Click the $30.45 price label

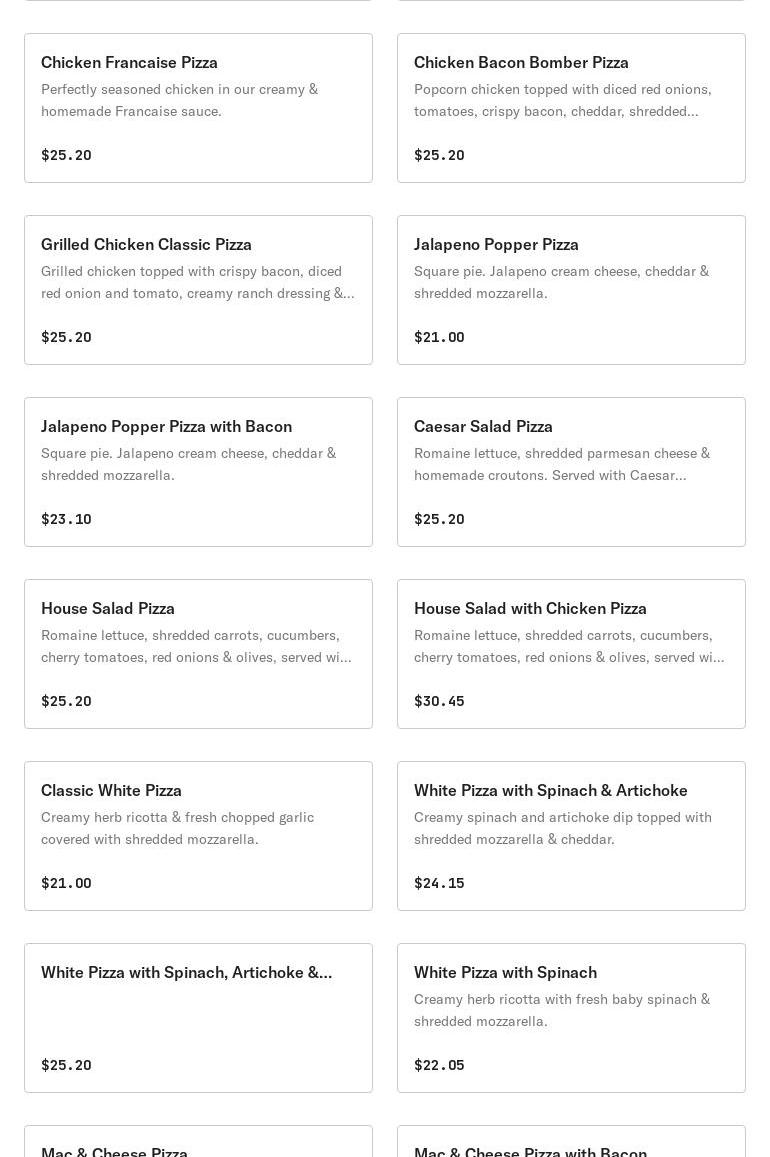click(439, 701)
